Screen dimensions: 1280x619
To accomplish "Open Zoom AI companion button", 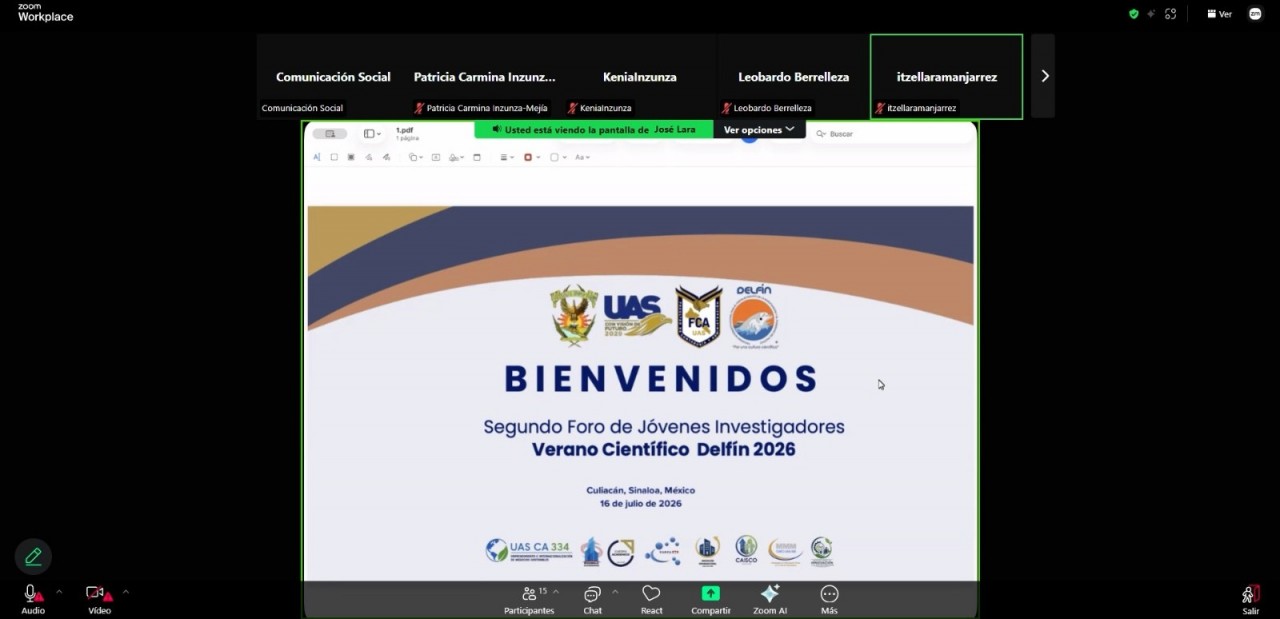I will pyautogui.click(x=770, y=600).
